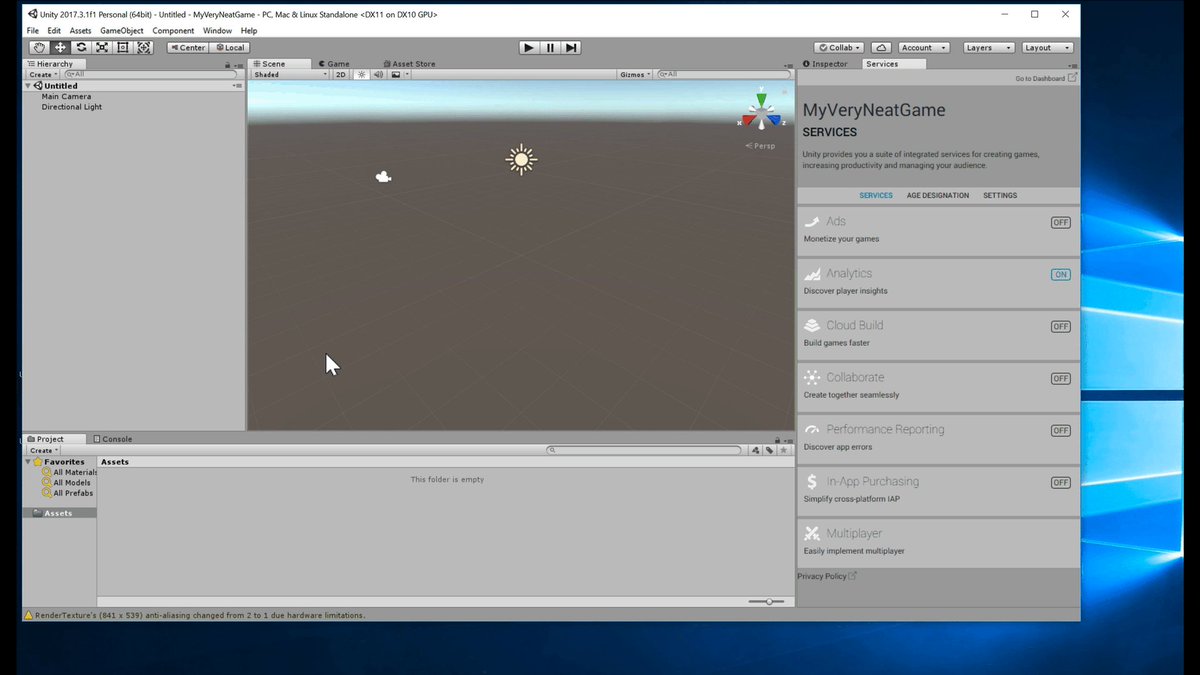The image size is (1200, 675).
Task: Click the Scene view search field
Action: click(x=725, y=74)
